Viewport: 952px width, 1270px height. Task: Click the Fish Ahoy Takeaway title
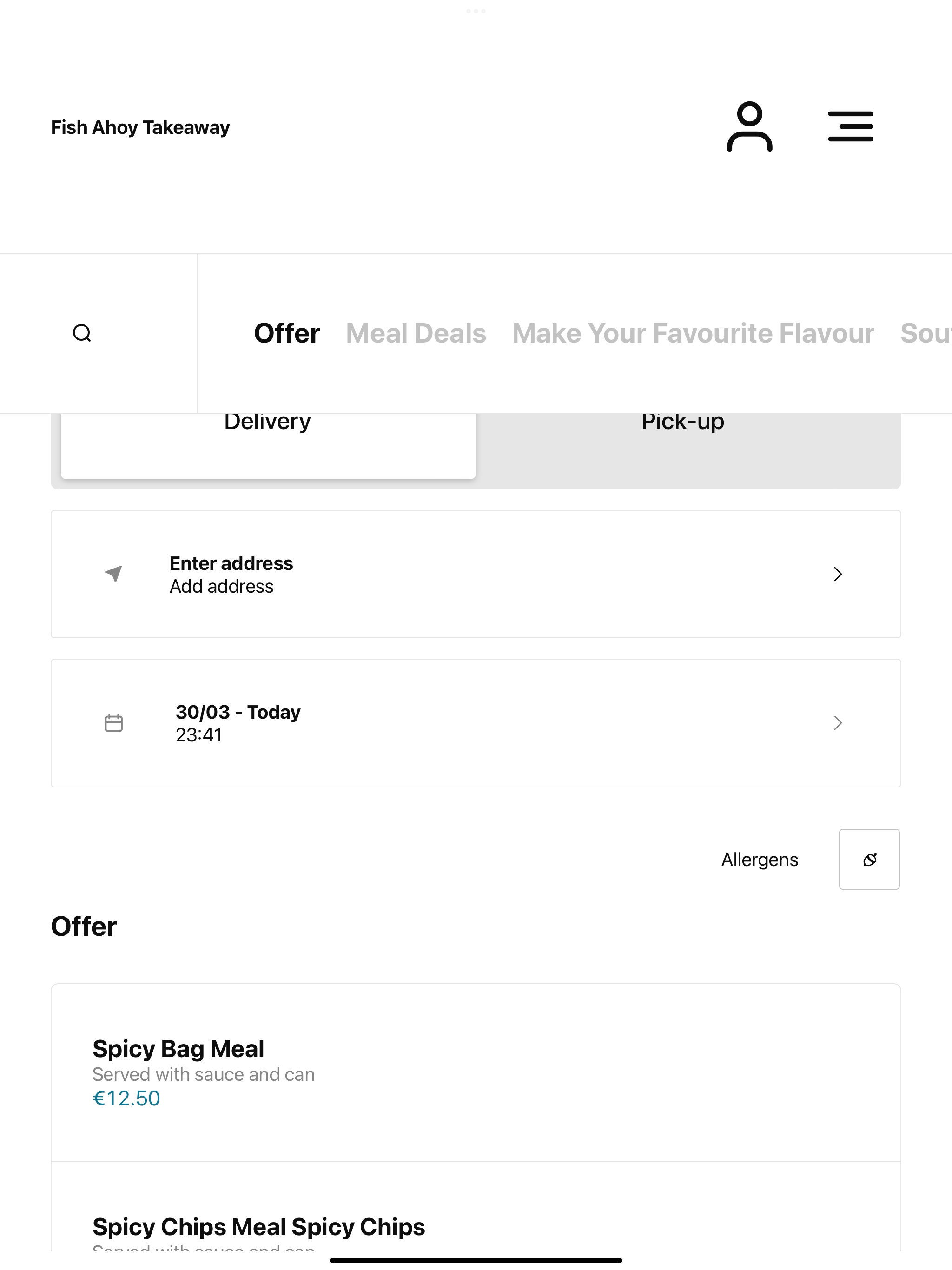click(x=140, y=127)
